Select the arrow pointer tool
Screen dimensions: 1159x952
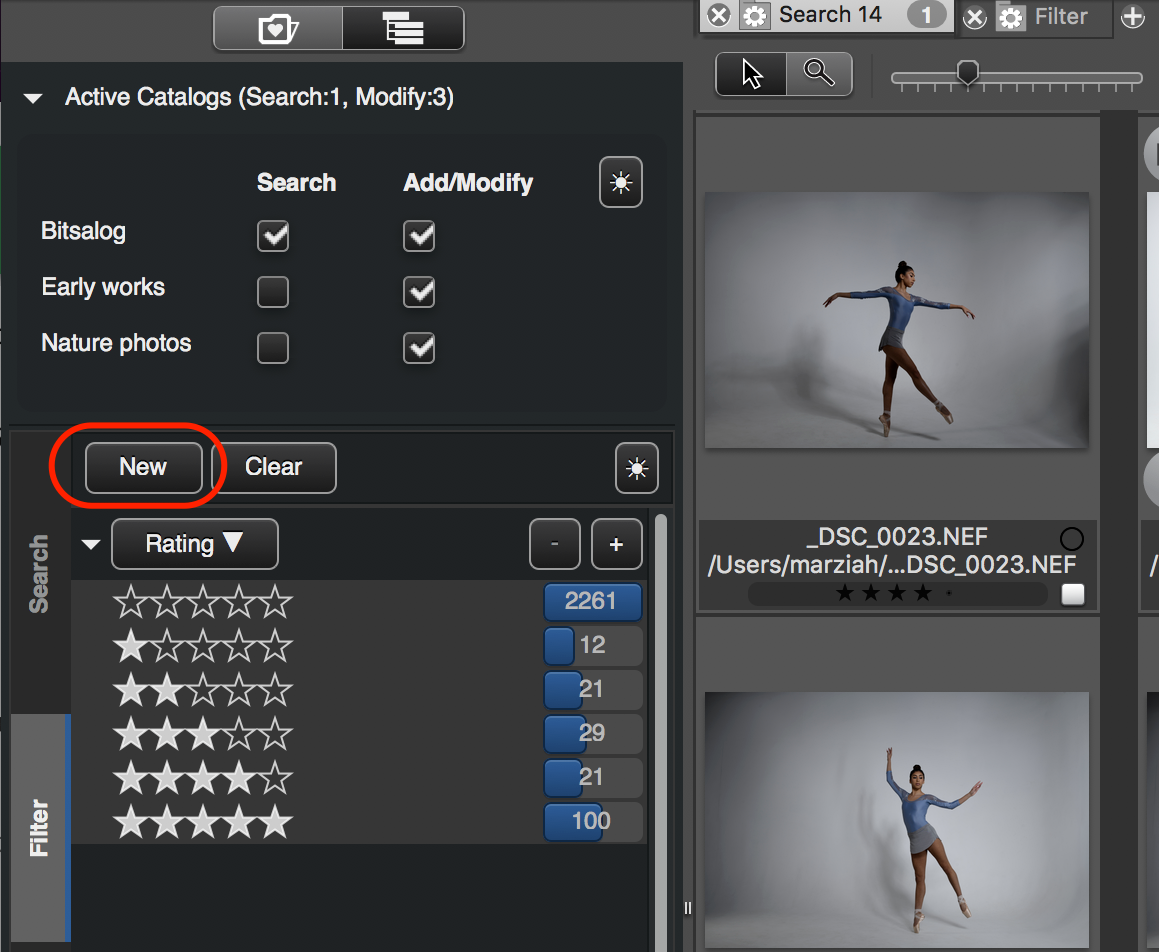click(x=752, y=74)
